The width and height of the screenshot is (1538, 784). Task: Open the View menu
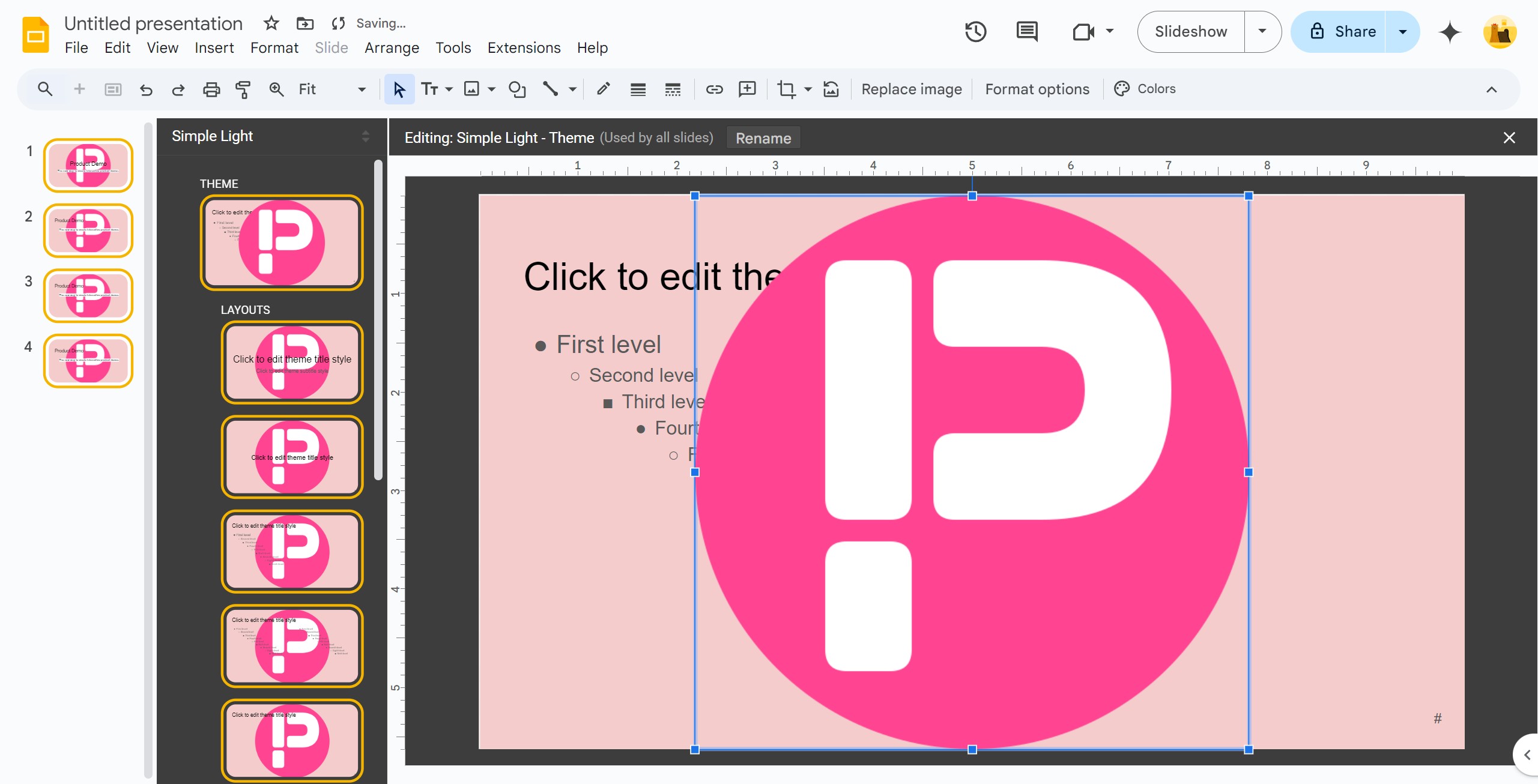162,48
